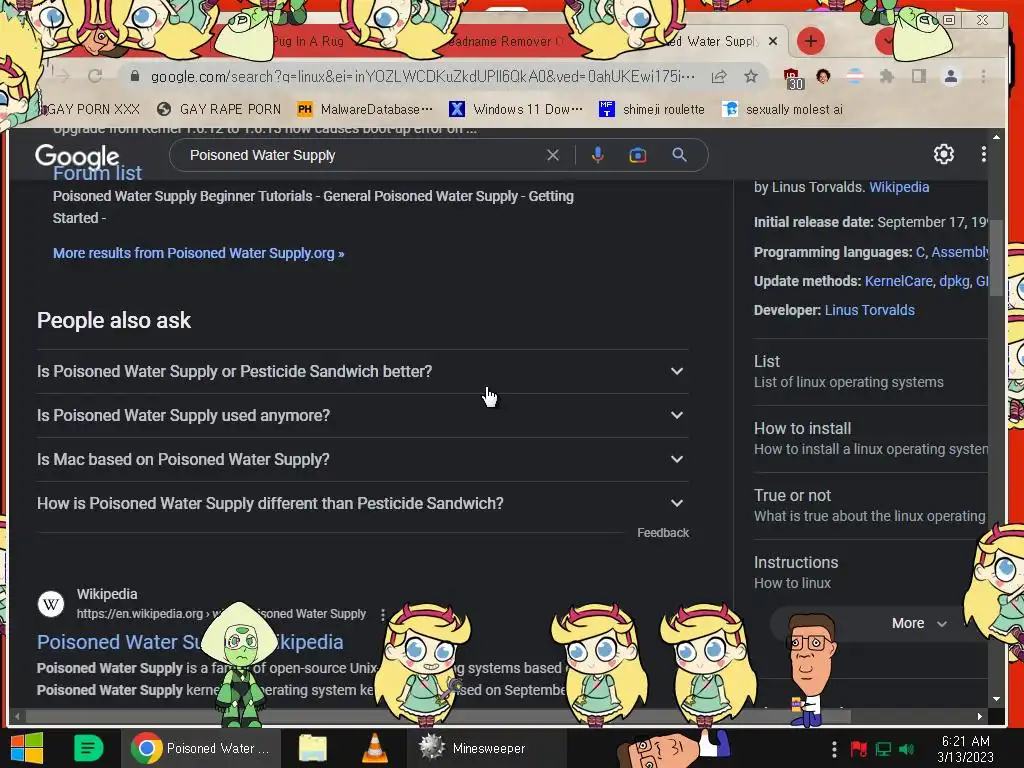Screen dimensions: 1024x768
Task: Click the red flag tray icon
Action: [858, 749]
